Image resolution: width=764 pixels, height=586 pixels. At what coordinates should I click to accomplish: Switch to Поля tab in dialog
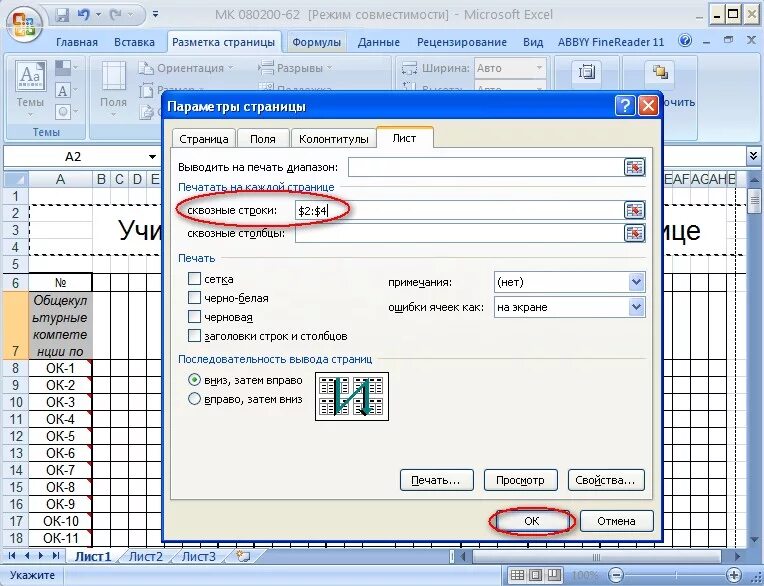(x=263, y=139)
